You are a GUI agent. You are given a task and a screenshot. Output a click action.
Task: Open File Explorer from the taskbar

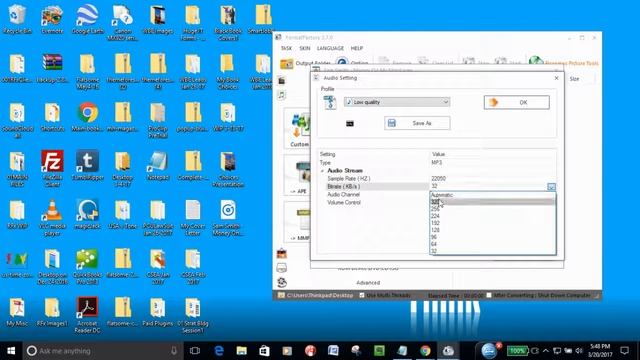242,351
